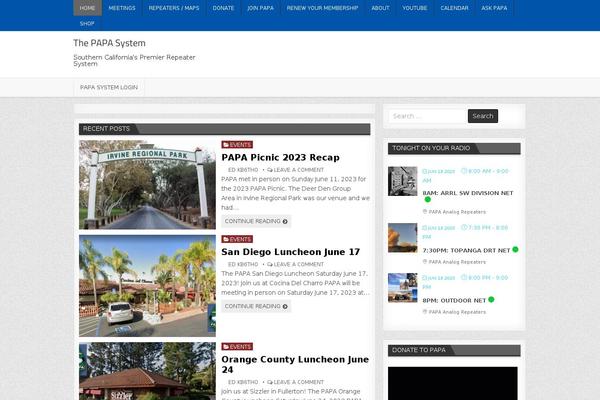The width and height of the screenshot is (600, 400).
Task: Select Join PAPA in navigation
Action: (260, 8)
